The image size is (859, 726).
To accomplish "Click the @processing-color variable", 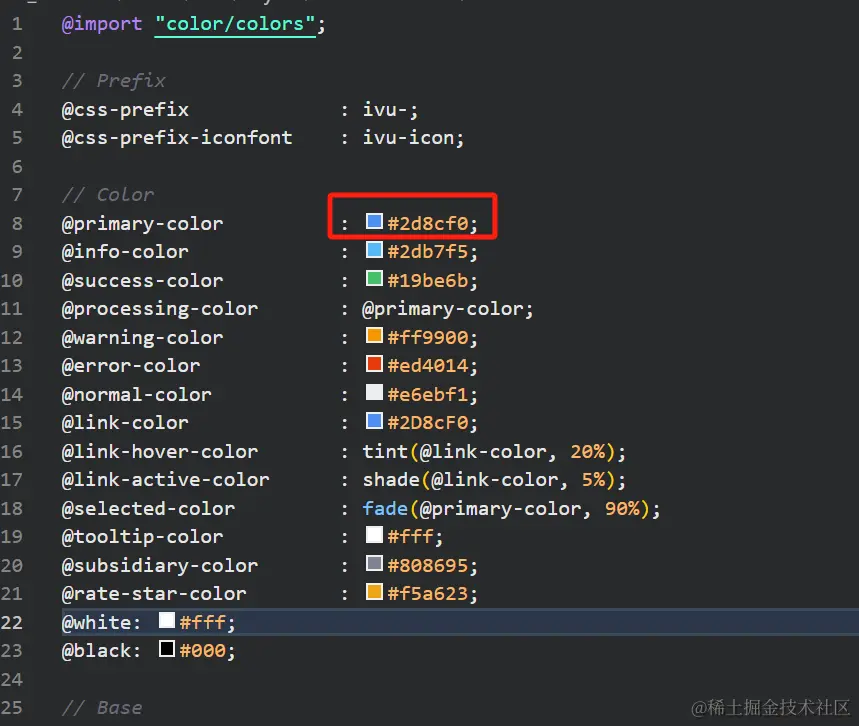I will pyautogui.click(x=159, y=309).
